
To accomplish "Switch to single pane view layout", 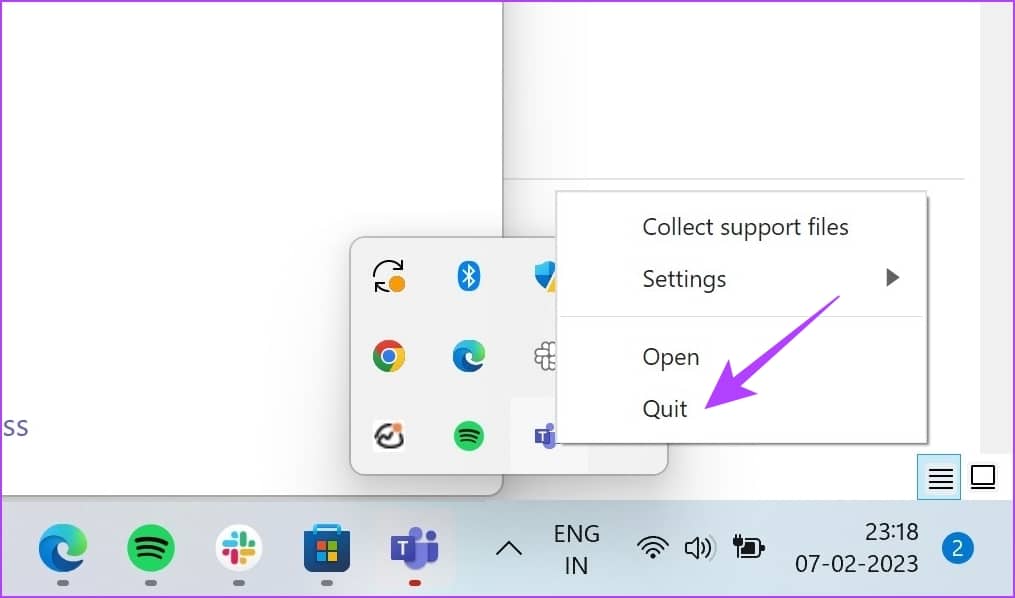I will 983,477.
